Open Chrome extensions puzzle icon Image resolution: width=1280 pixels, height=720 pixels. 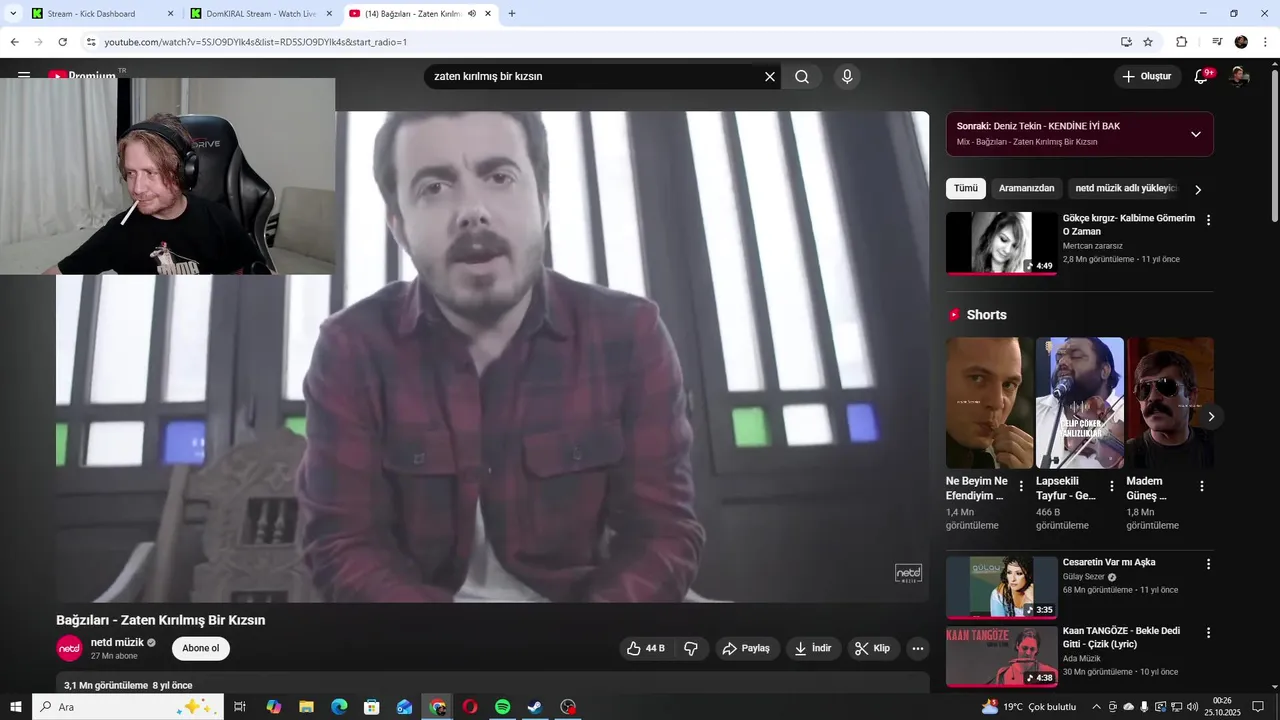point(1181,42)
